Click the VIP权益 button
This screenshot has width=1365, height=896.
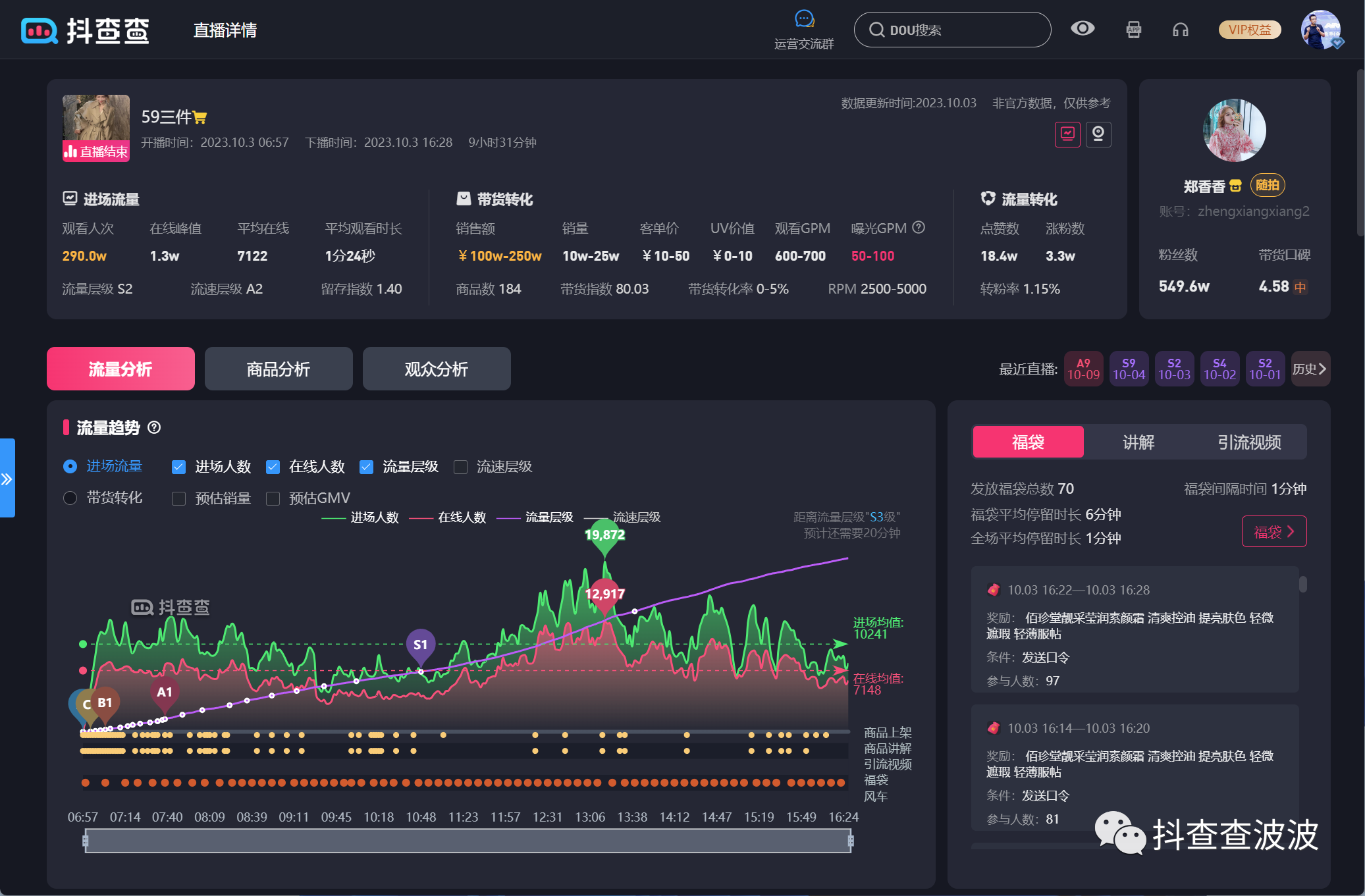click(1249, 30)
